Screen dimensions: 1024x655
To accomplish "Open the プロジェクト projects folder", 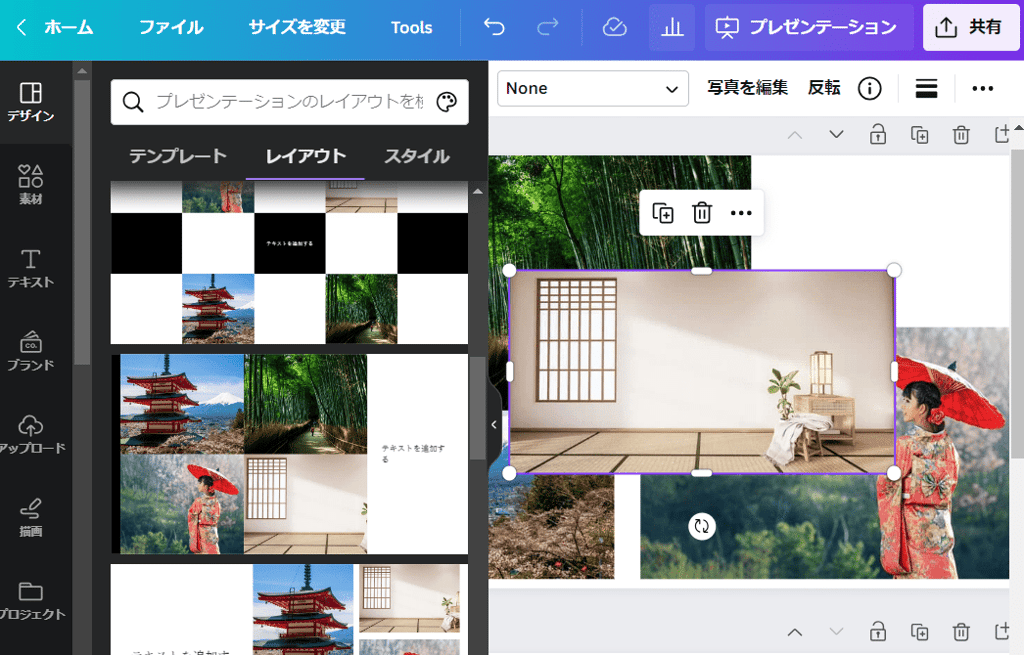I will [x=31, y=600].
